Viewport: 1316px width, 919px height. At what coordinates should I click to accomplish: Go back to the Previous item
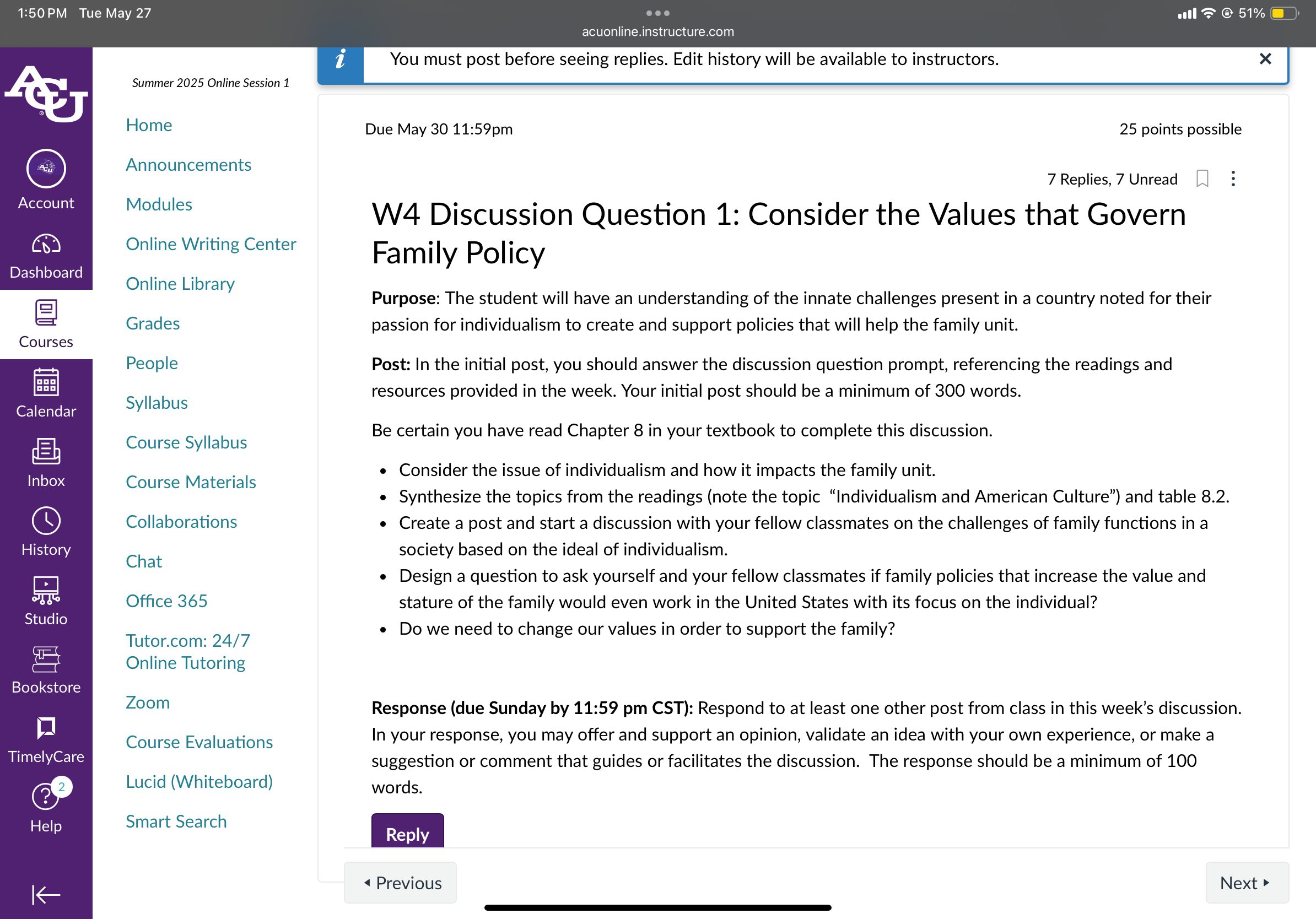400,883
